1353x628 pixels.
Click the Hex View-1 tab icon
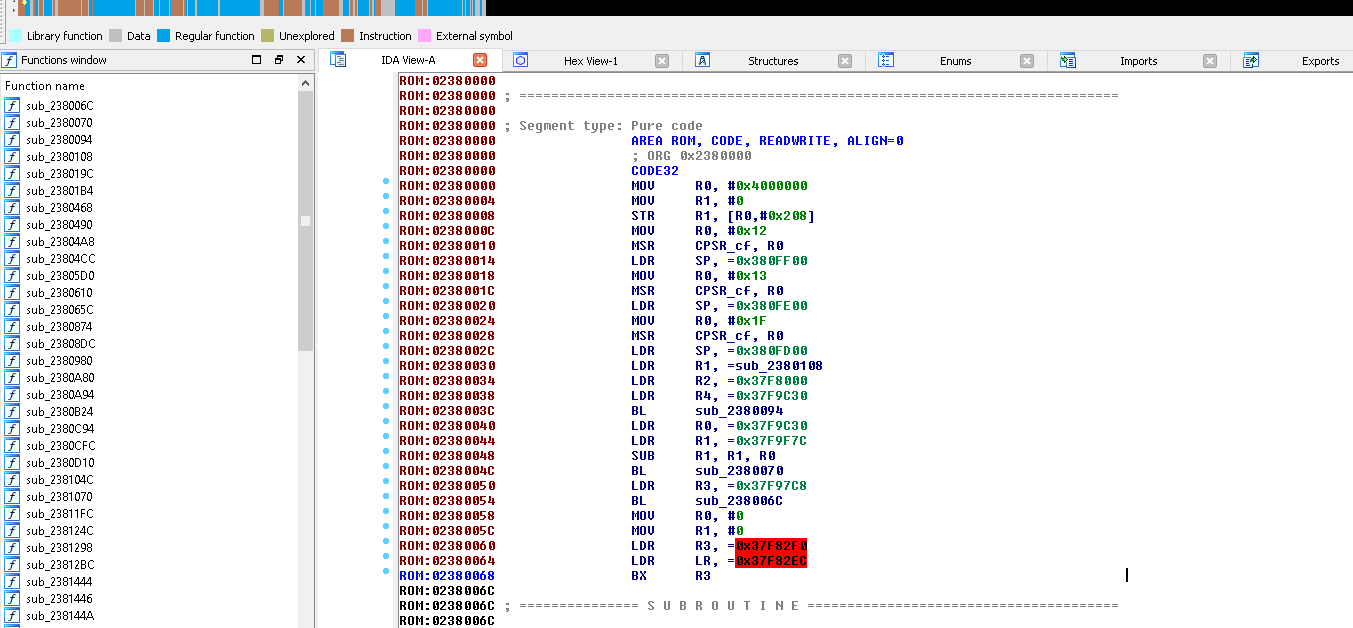click(520, 60)
